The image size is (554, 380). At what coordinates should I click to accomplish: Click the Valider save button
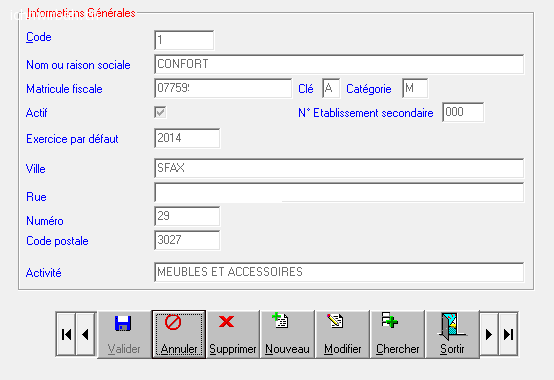point(124,334)
